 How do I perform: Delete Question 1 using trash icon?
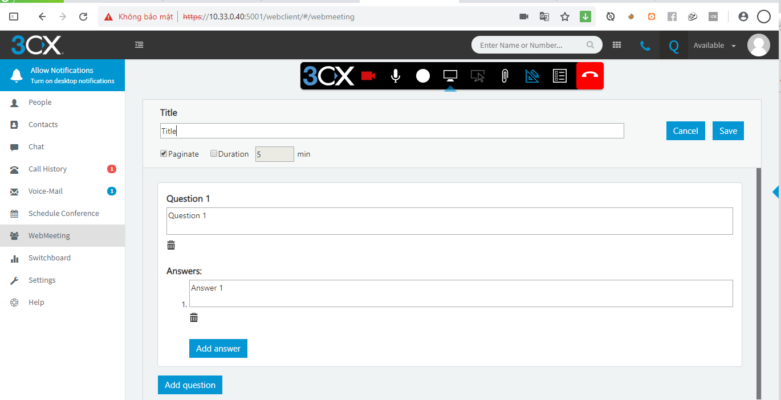pos(170,245)
